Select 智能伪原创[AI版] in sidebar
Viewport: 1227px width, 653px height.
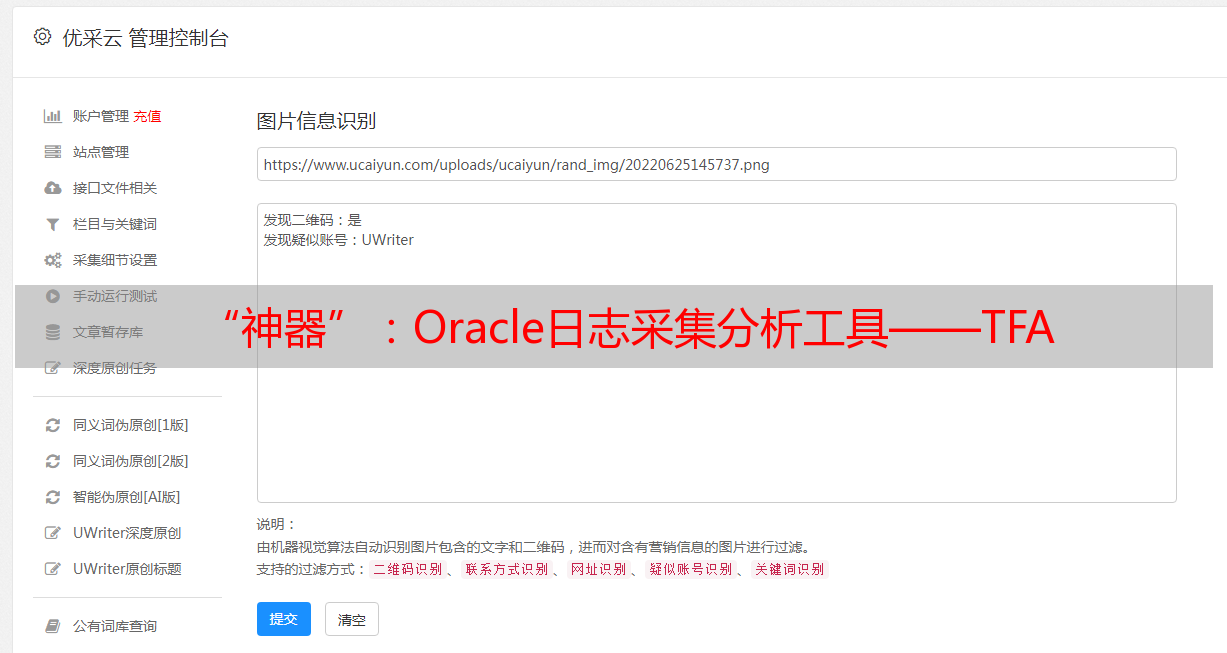coord(127,497)
